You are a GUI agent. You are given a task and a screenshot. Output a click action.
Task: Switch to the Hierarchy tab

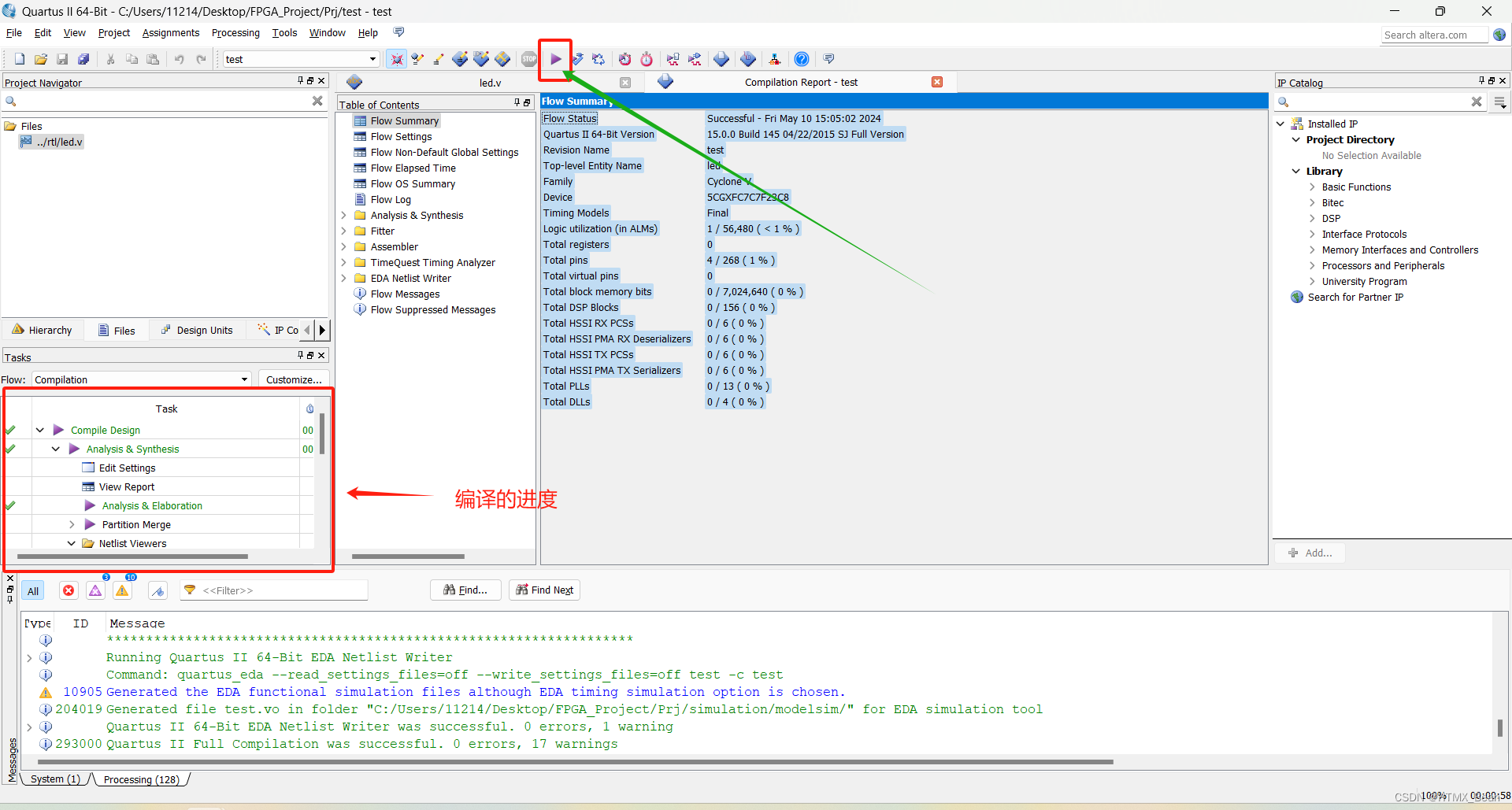[43, 330]
